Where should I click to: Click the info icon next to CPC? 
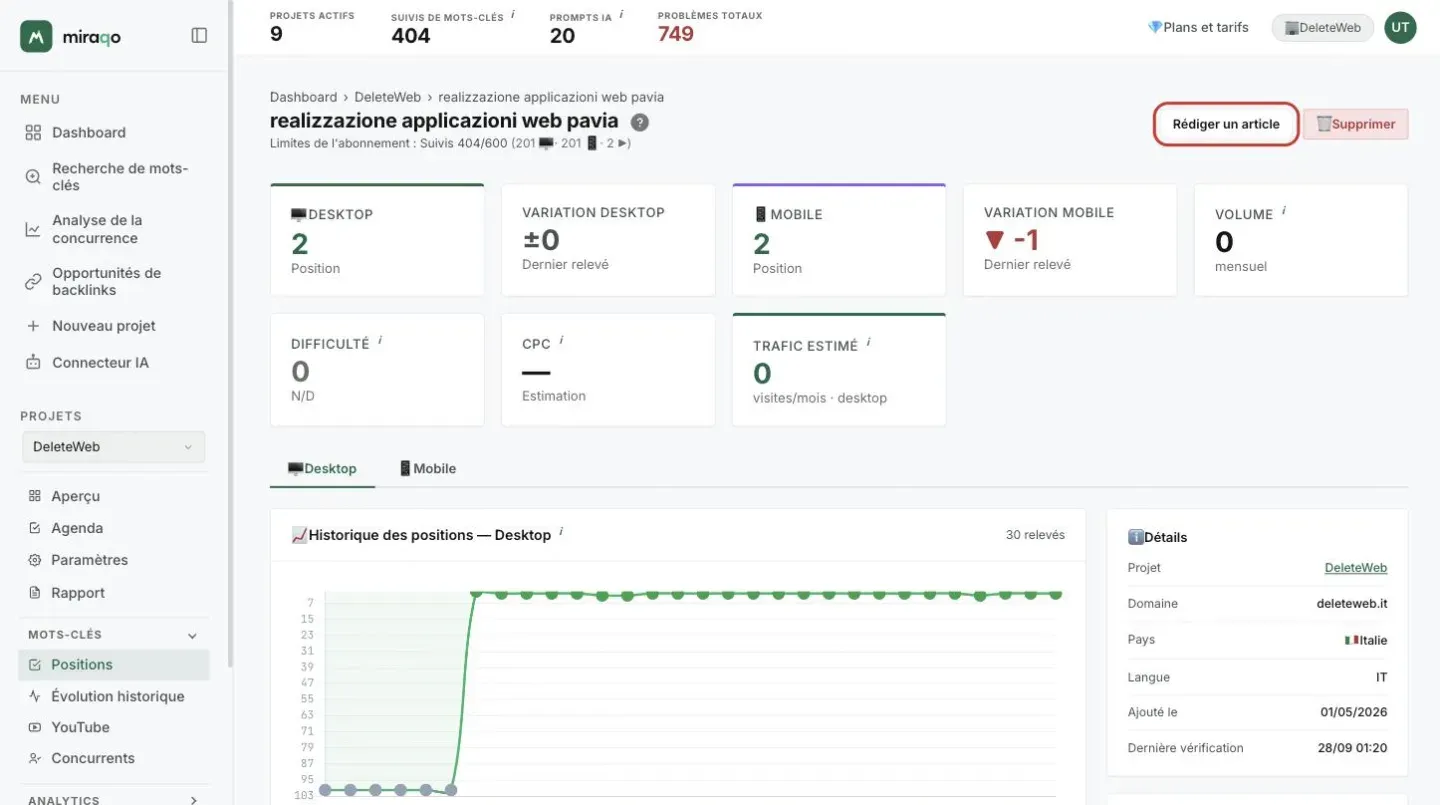[561, 341]
